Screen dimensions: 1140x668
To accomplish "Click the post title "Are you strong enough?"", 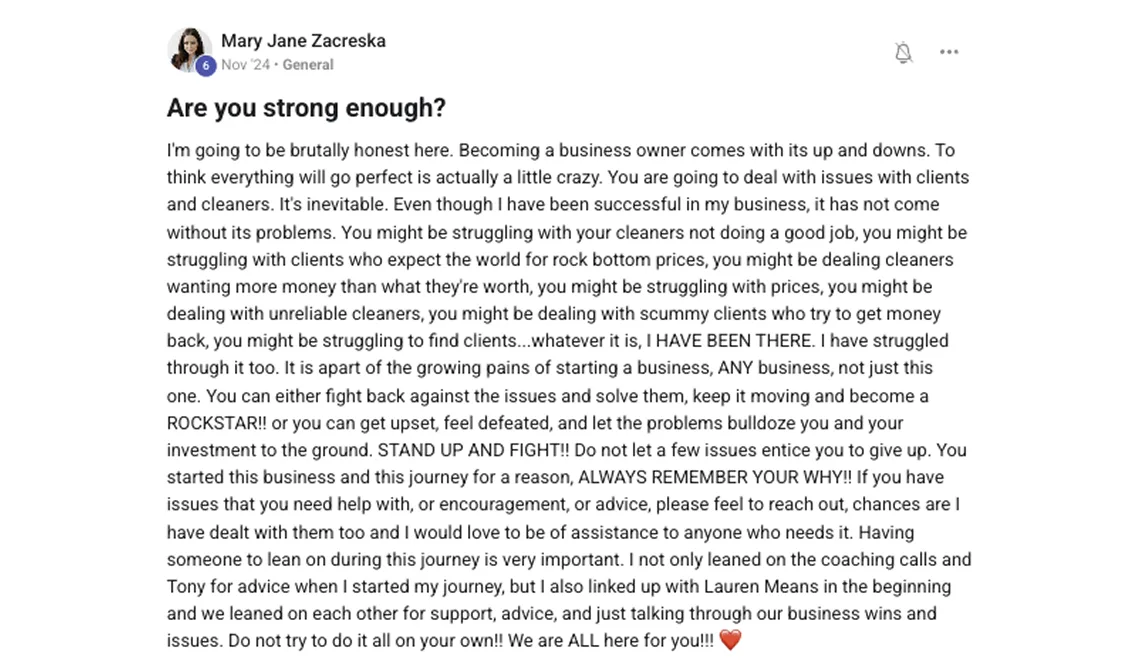I will (306, 108).
